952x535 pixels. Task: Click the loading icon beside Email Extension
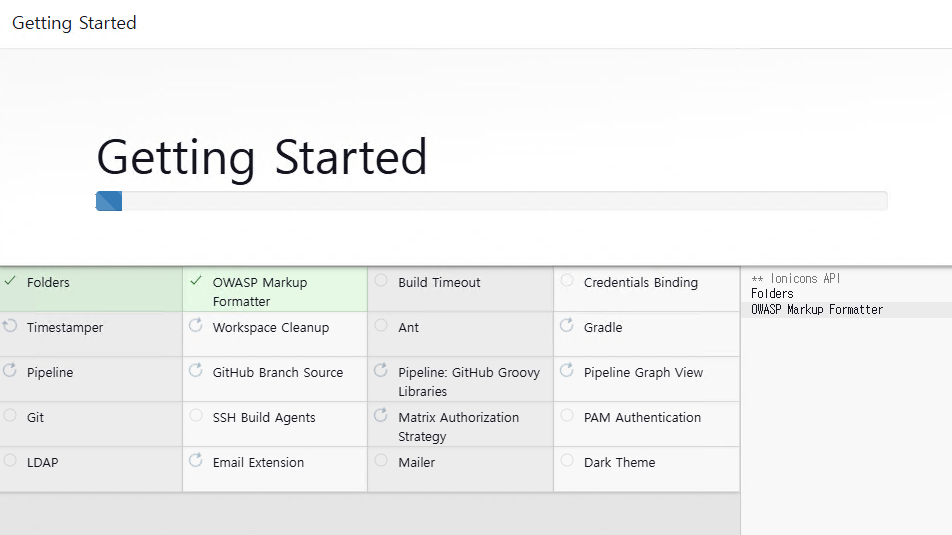click(196, 460)
